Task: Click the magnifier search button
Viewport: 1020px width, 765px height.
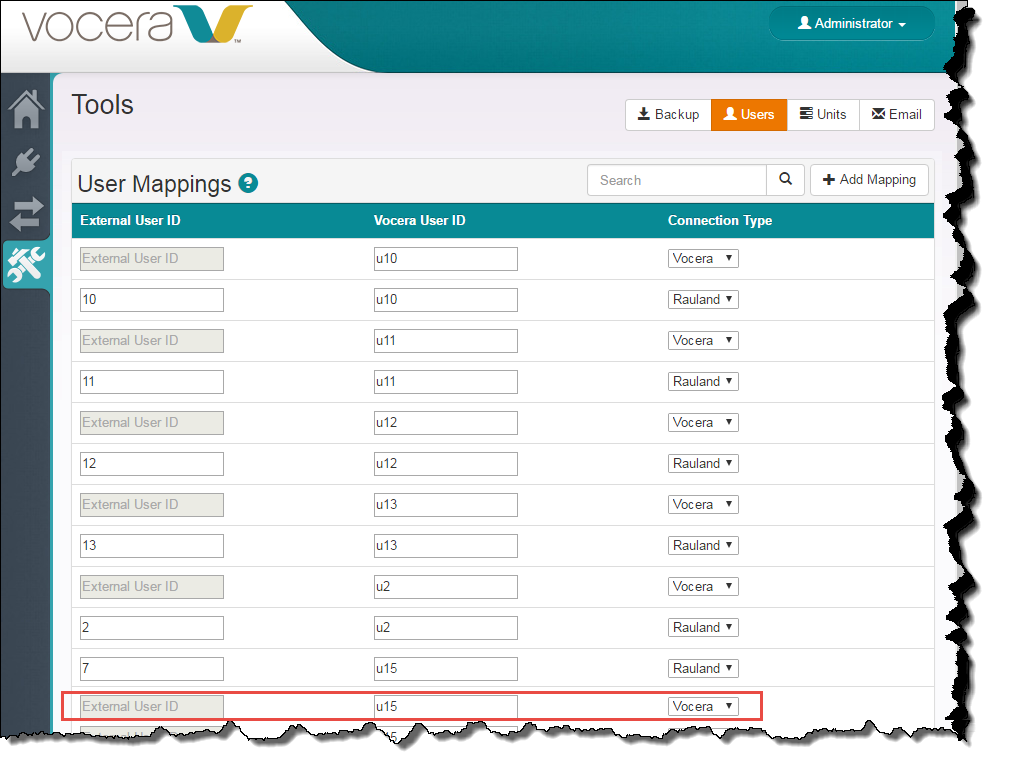Action: pyautogui.click(x=785, y=180)
